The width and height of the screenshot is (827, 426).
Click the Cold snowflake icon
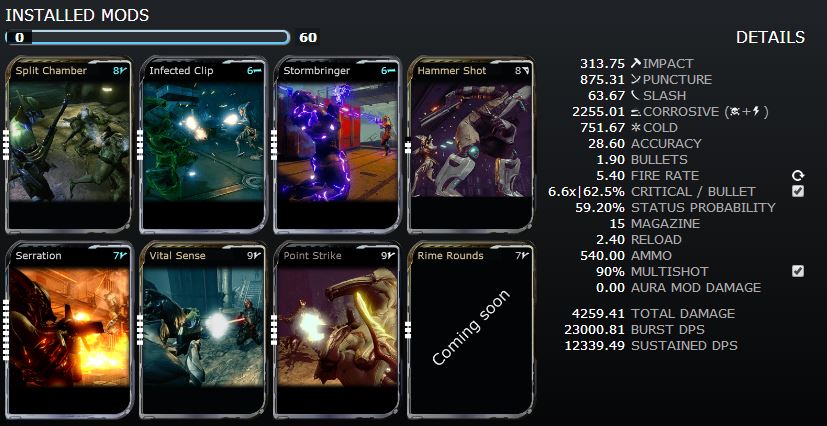tap(636, 128)
